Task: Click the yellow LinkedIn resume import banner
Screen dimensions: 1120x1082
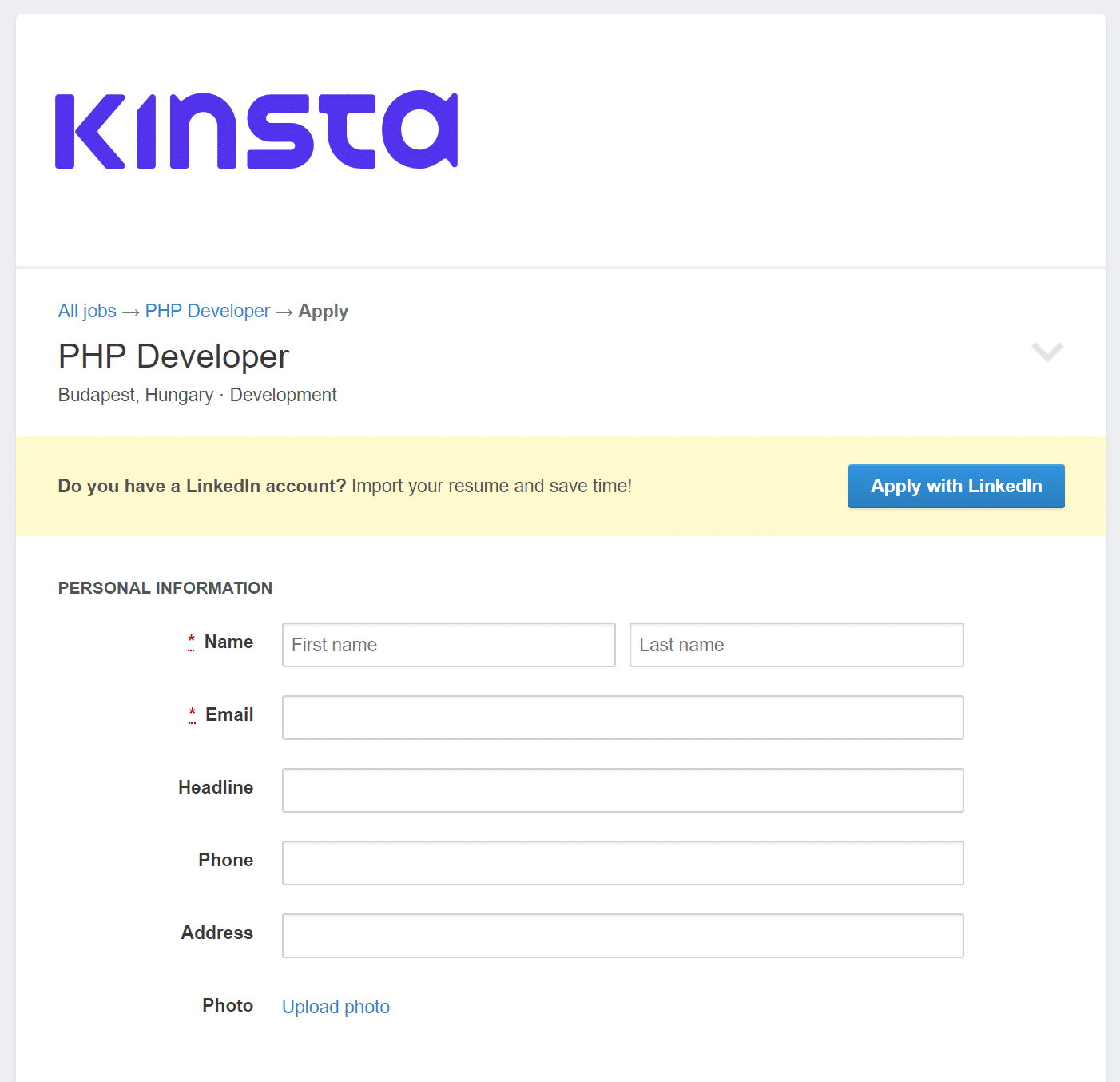Action: click(x=344, y=486)
